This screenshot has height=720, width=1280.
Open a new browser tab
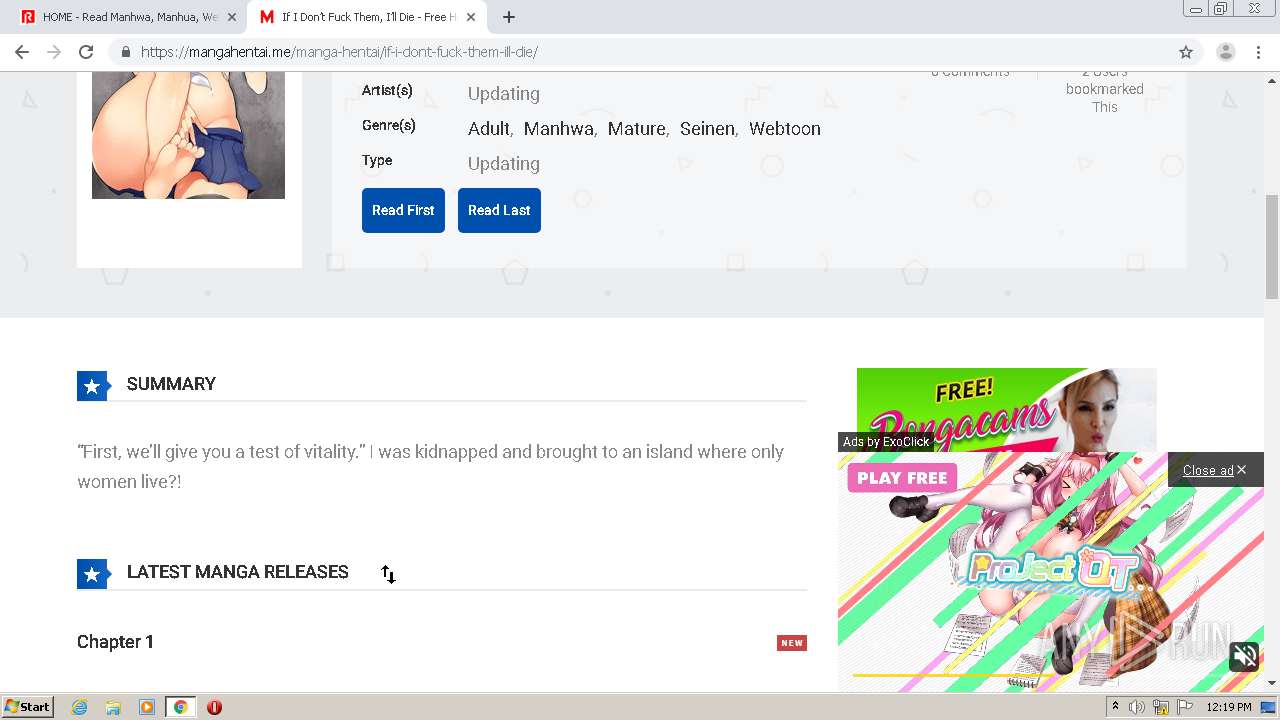click(x=508, y=17)
